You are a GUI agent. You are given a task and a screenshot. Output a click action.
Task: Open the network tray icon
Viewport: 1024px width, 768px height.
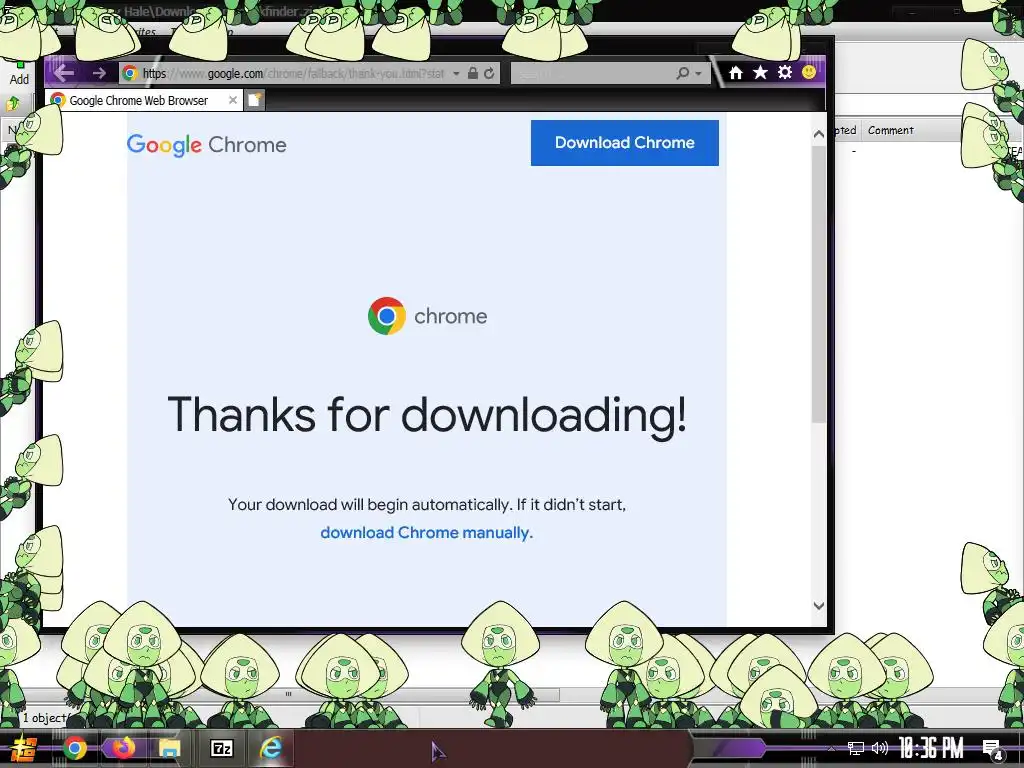(x=856, y=748)
